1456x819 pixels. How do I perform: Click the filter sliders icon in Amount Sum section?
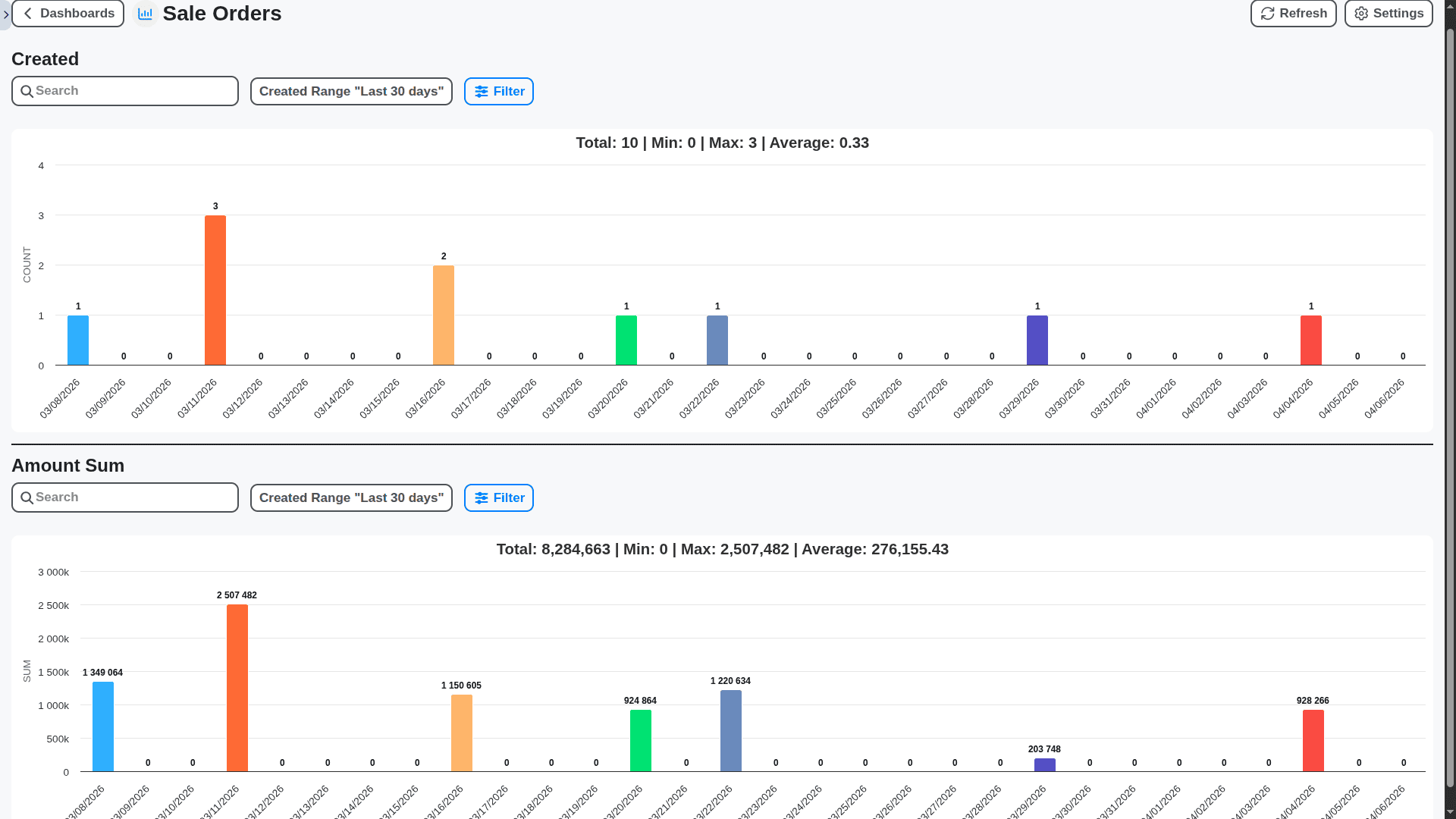[483, 497]
